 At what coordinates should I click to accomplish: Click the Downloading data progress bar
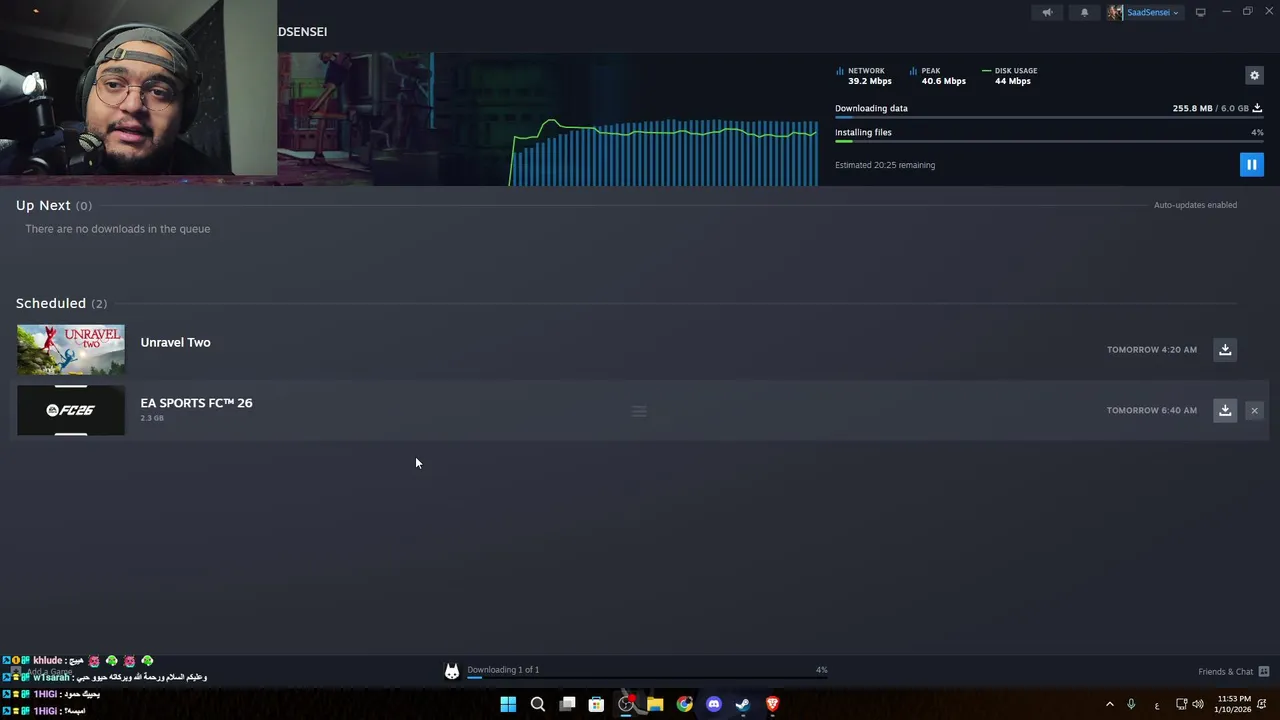[x=1049, y=118]
